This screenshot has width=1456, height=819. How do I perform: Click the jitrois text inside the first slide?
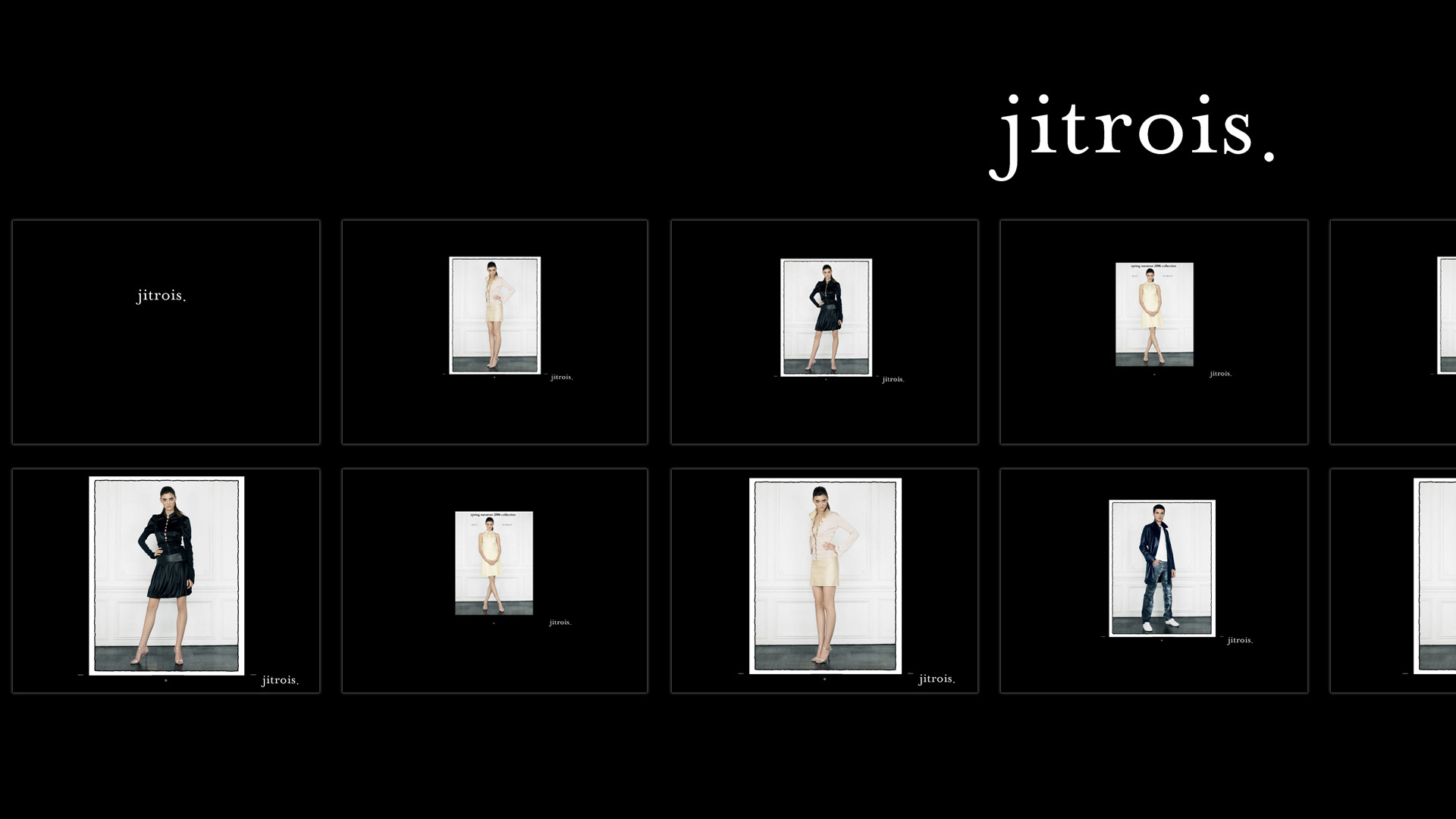161,296
